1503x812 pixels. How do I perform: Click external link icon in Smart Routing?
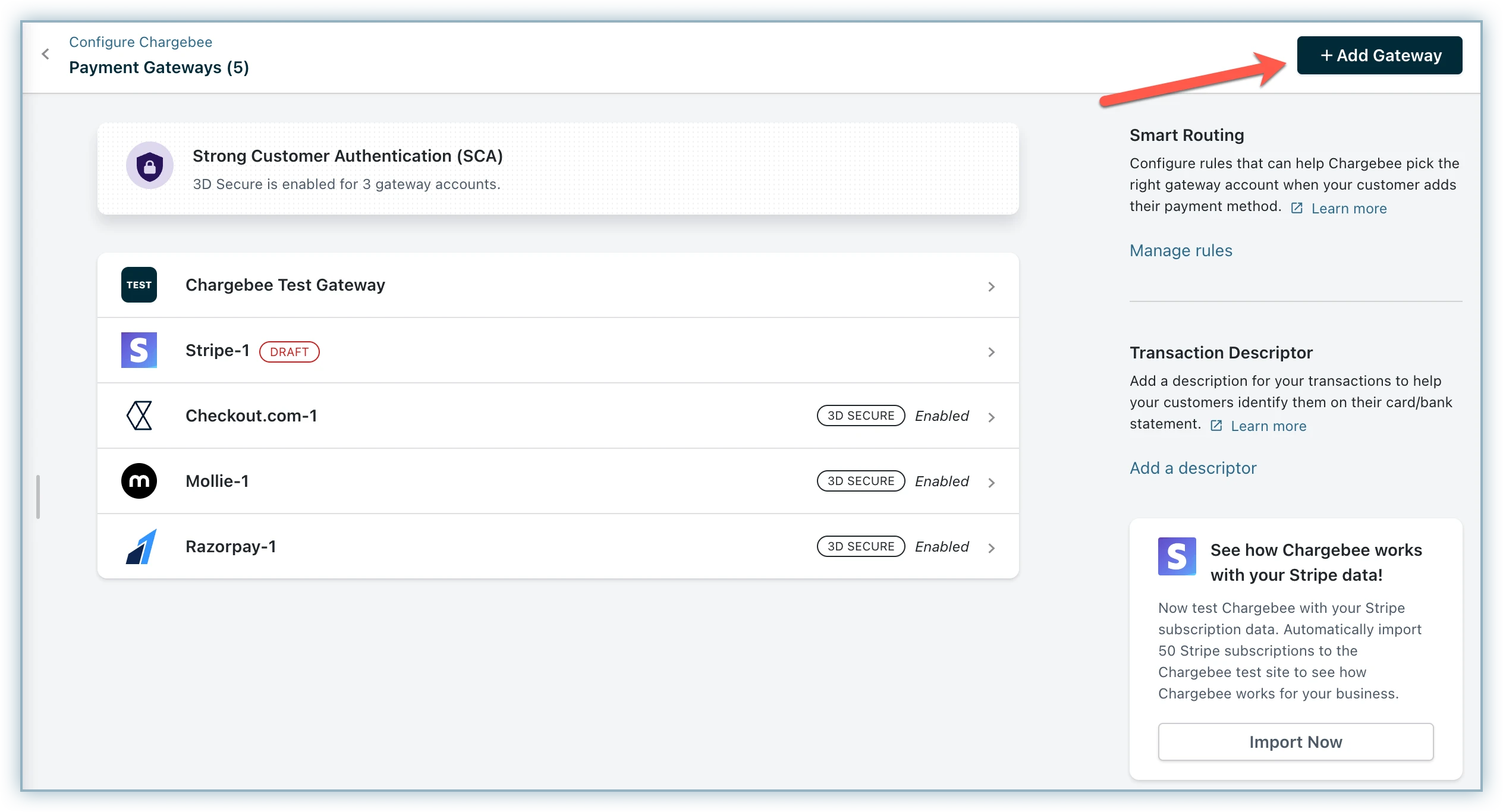(x=1297, y=208)
